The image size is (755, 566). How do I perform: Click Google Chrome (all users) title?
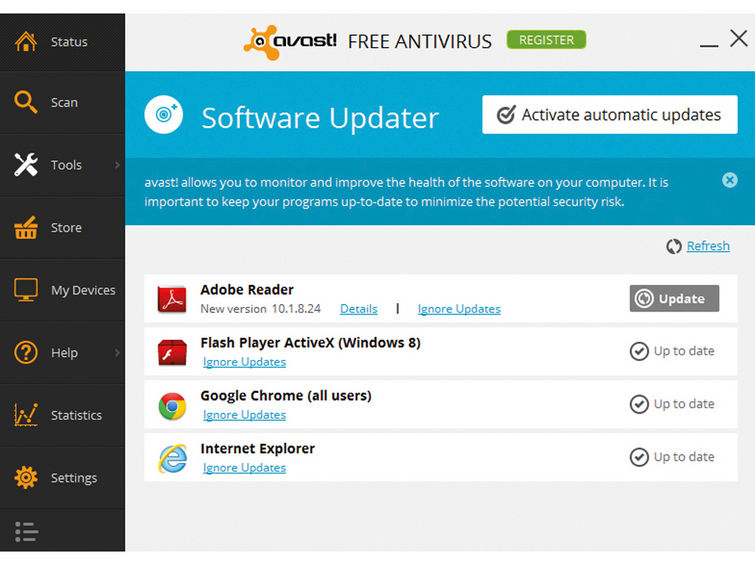(286, 396)
